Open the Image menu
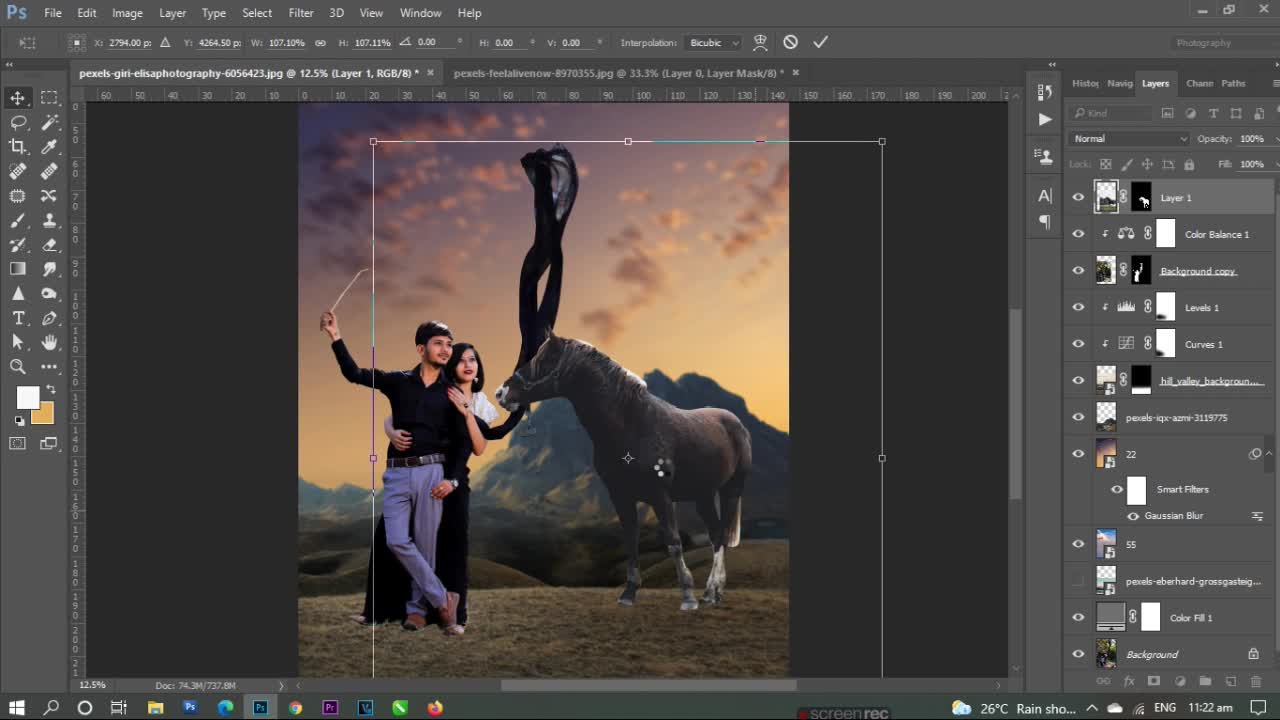The height and width of the screenshot is (720, 1280). (127, 13)
